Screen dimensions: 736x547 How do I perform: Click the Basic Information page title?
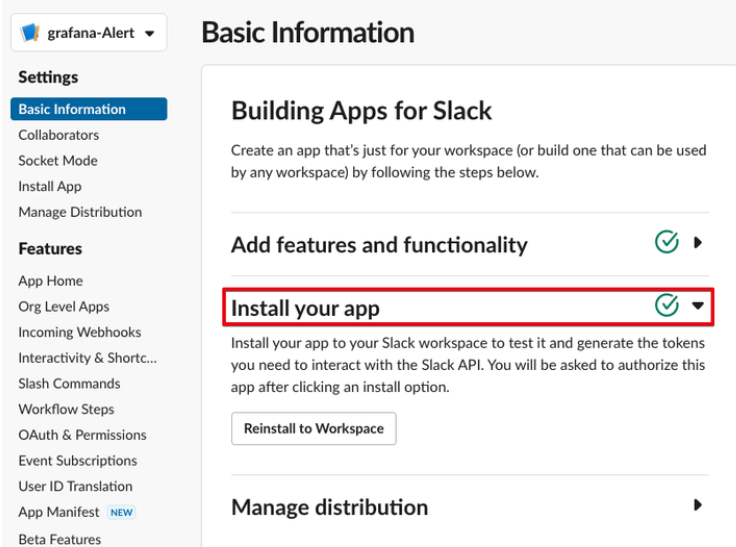[x=308, y=32]
